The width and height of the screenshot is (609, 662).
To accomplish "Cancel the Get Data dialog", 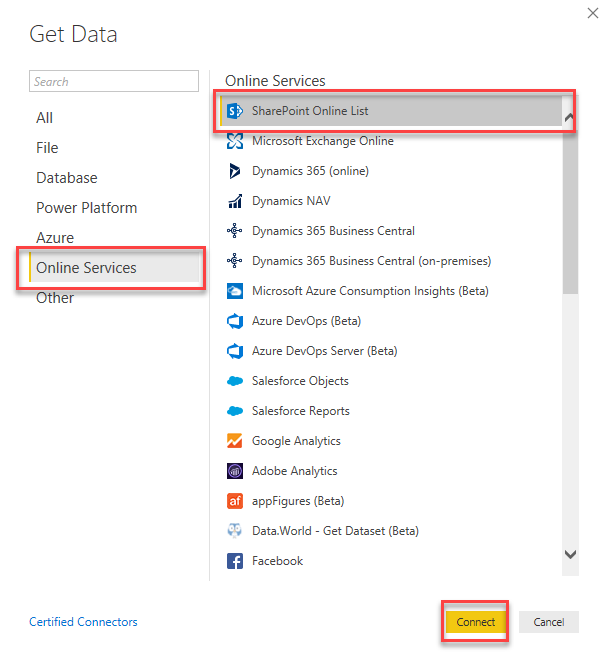I will pyautogui.click(x=548, y=622).
